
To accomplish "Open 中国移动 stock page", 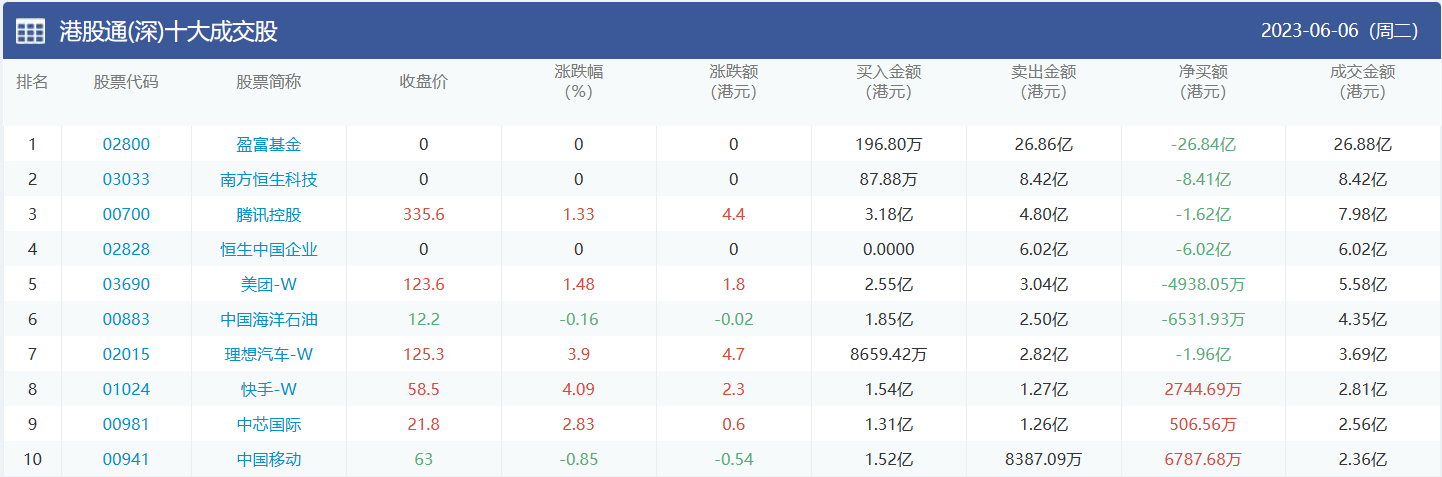I will 269,459.
